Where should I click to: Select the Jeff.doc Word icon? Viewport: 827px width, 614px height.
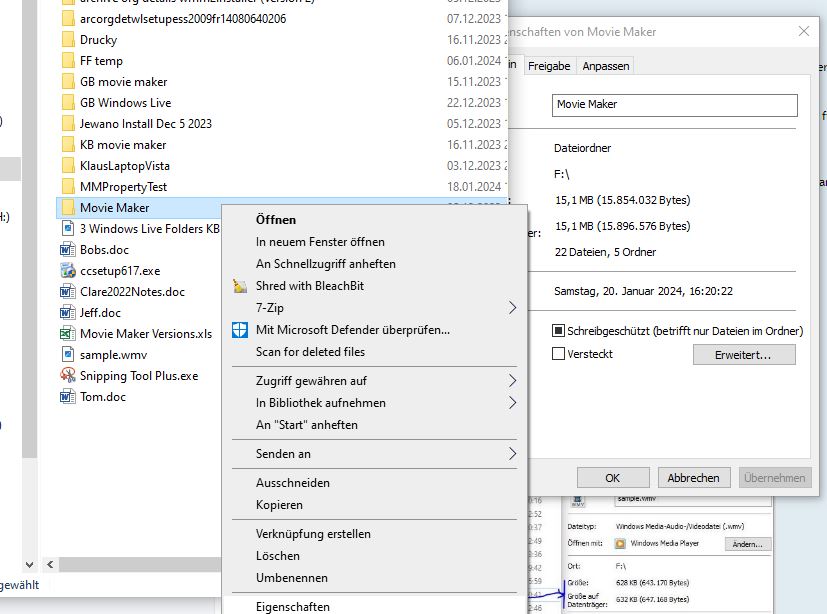tap(68, 313)
